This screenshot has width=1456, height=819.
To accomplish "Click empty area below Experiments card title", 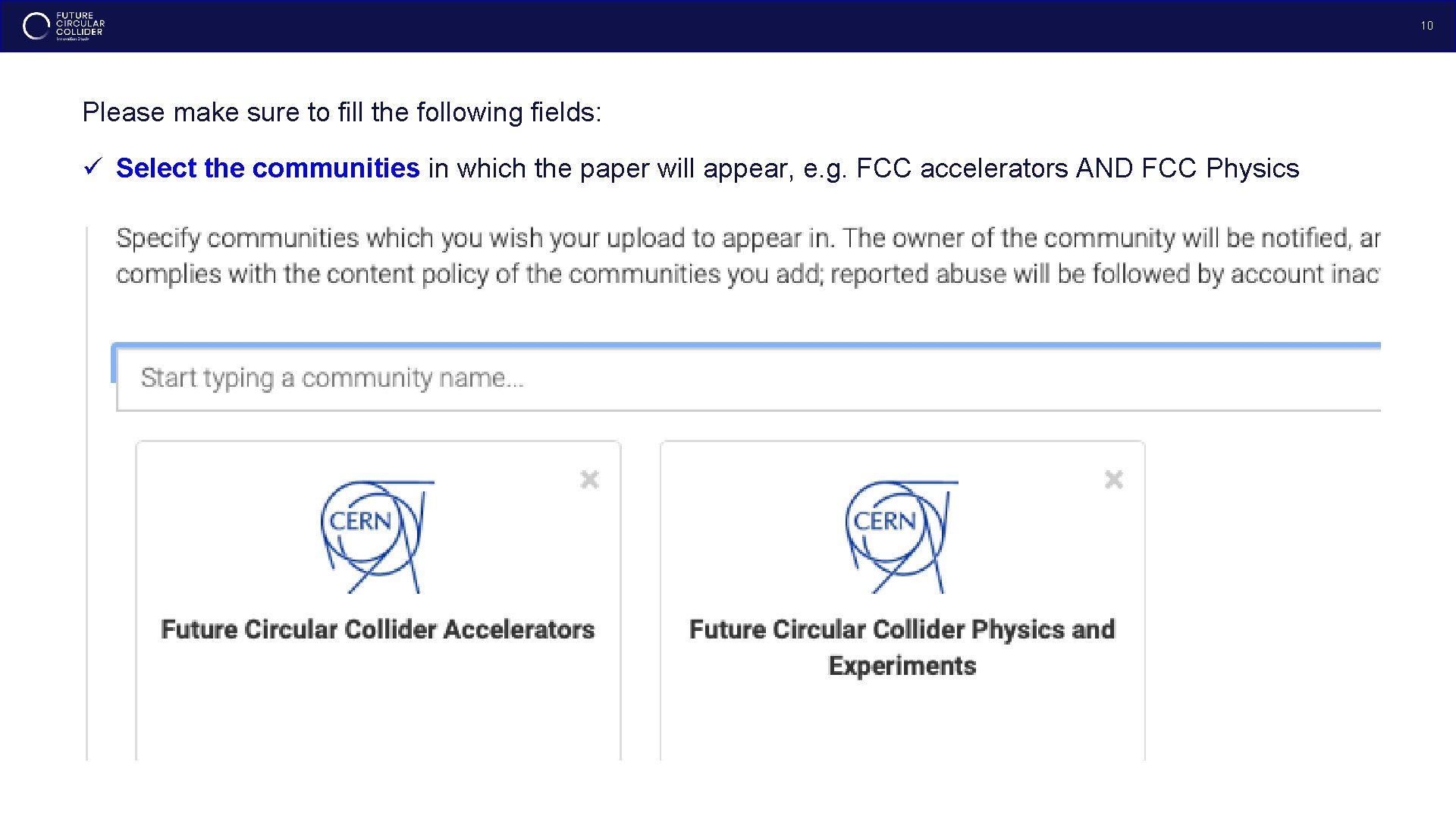I will (x=902, y=720).
